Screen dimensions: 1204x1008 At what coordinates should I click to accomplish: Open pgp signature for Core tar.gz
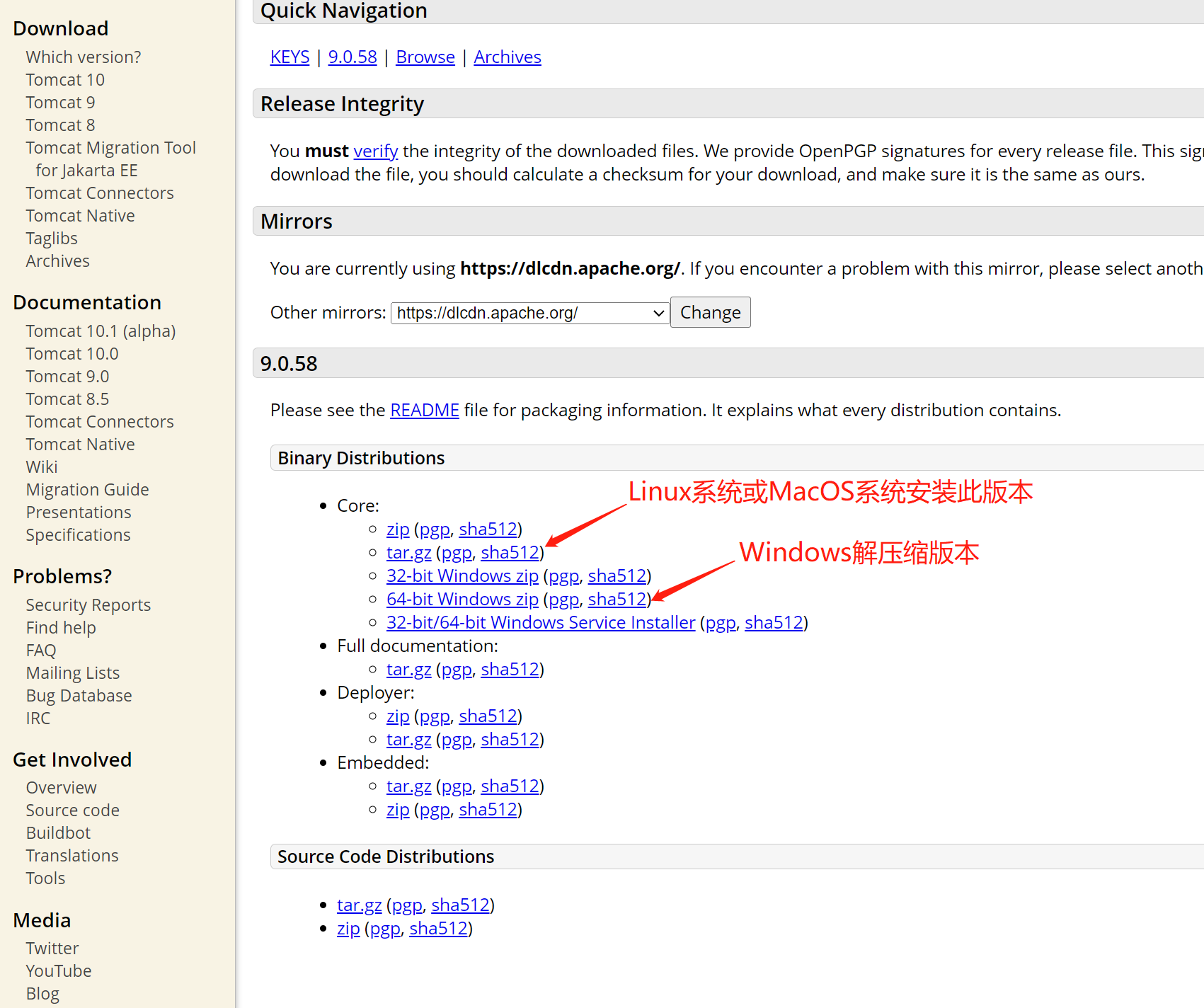pos(457,553)
